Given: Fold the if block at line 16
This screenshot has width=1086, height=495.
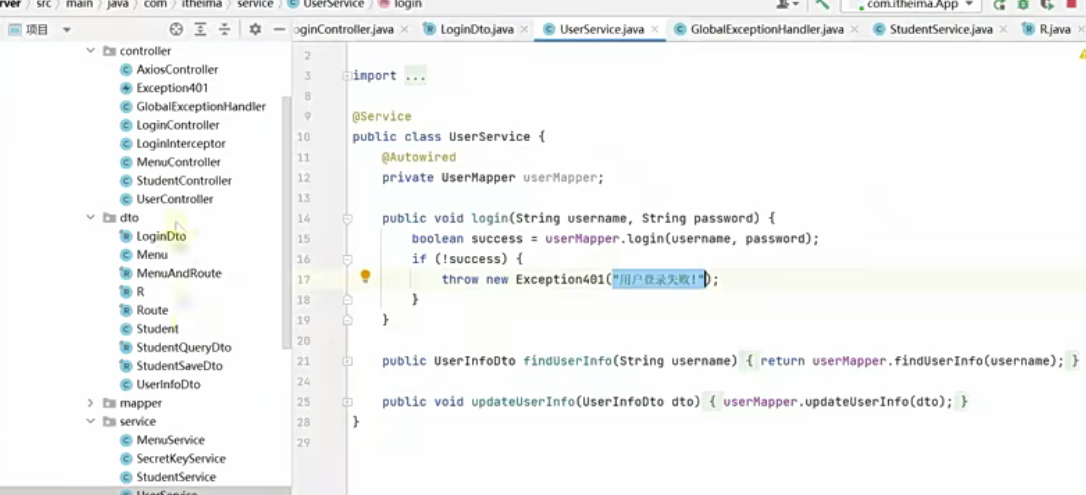Looking at the screenshot, I should point(348,260).
